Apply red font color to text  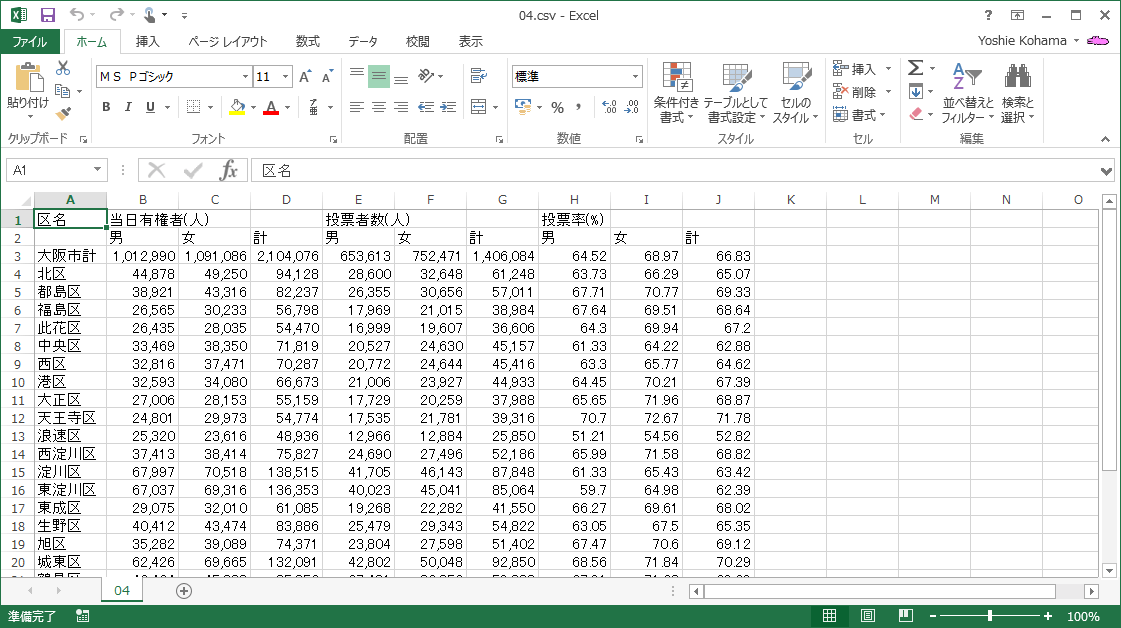coord(271,107)
